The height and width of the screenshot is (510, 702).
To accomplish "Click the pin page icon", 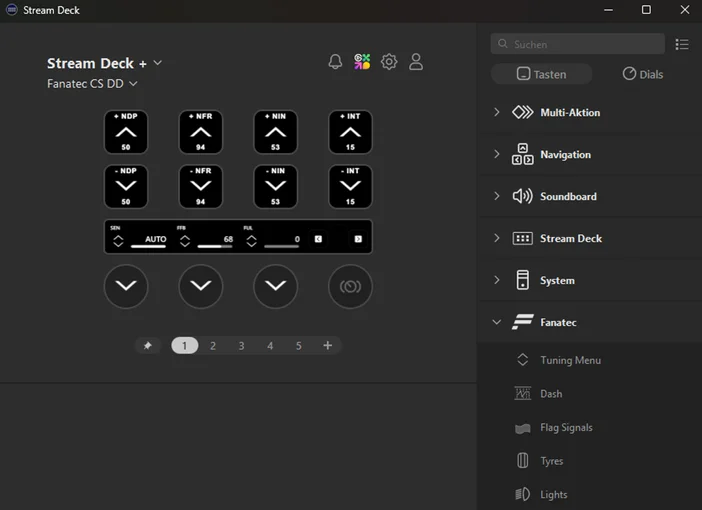I will (x=147, y=346).
